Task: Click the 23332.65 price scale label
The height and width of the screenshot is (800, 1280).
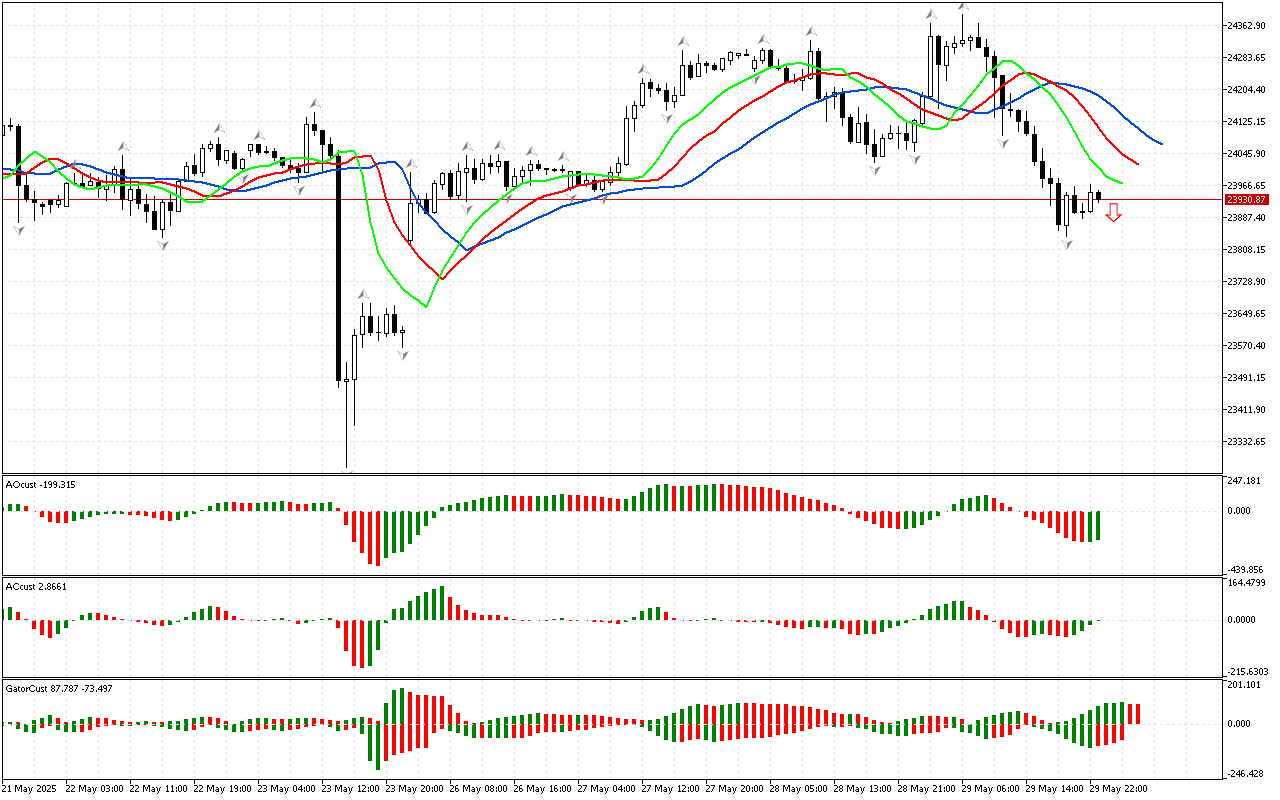Action: 1246,441
